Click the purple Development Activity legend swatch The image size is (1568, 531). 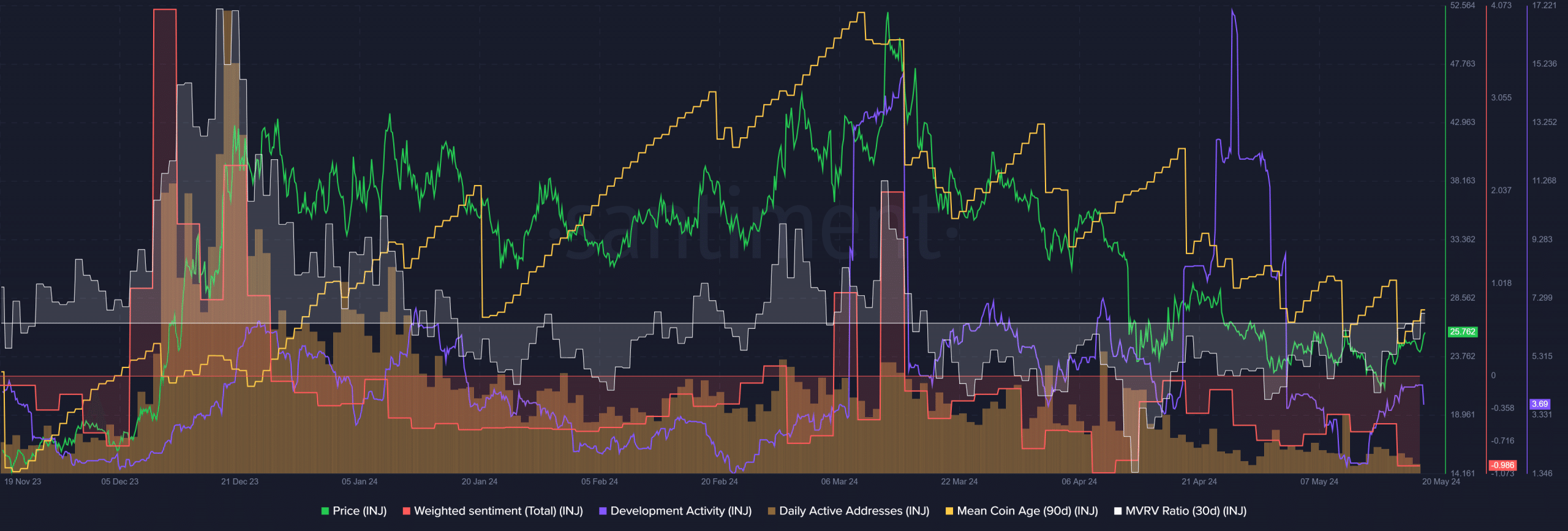pos(603,511)
